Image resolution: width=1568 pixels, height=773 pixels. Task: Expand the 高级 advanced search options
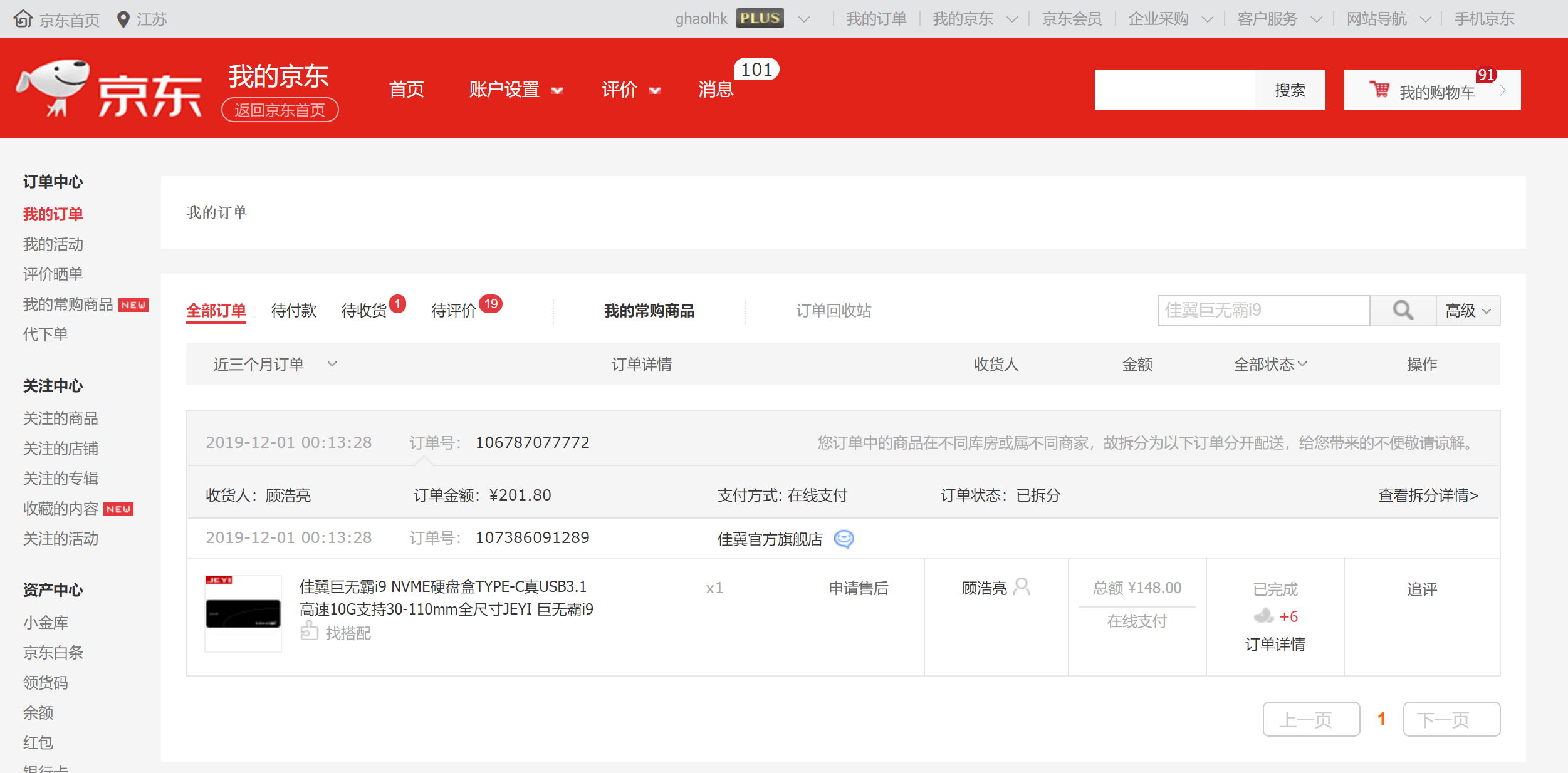tap(1468, 311)
